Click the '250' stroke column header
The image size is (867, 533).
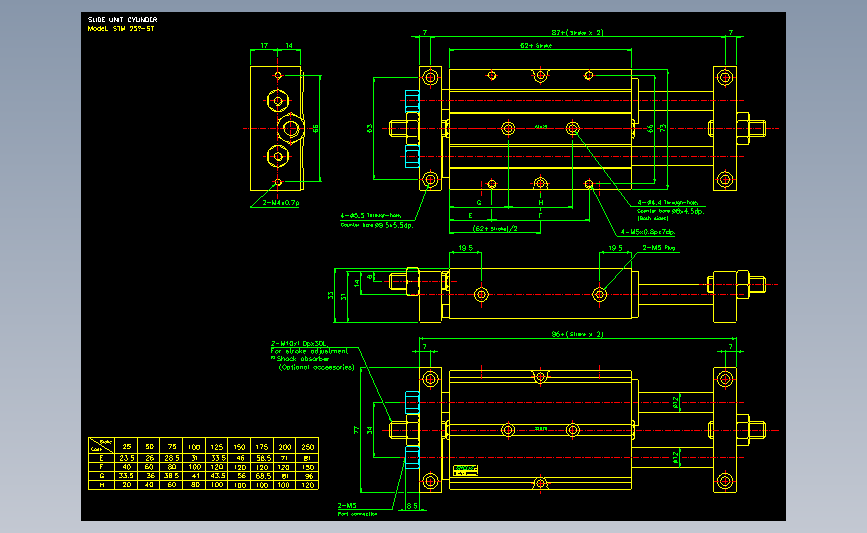(x=308, y=447)
